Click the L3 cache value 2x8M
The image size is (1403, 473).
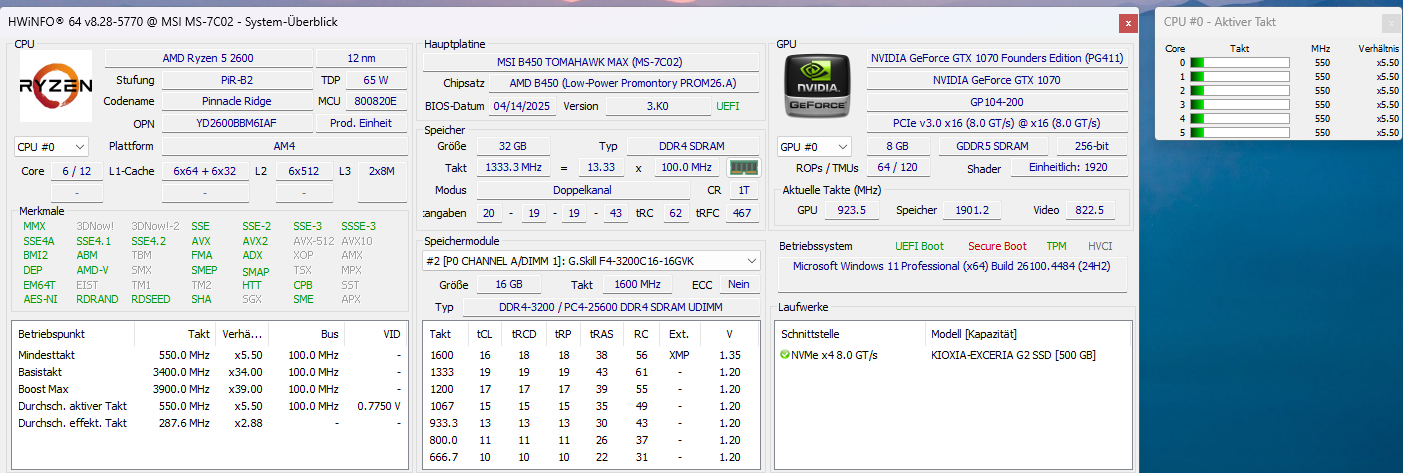pos(382,171)
